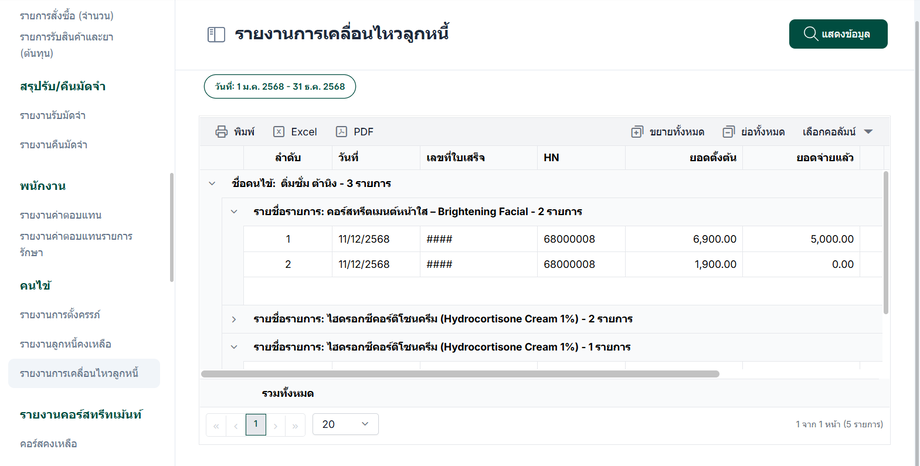920x466 pixels.
Task: Click the collapse all (ย่อทั้งหมด) icon
Action: point(729,132)
